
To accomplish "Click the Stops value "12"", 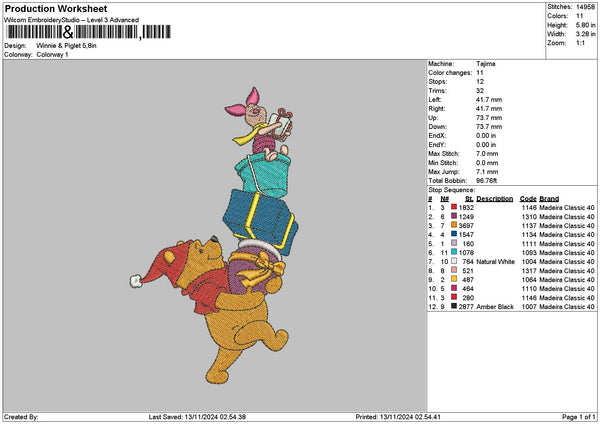I will (x=480, y=82).
